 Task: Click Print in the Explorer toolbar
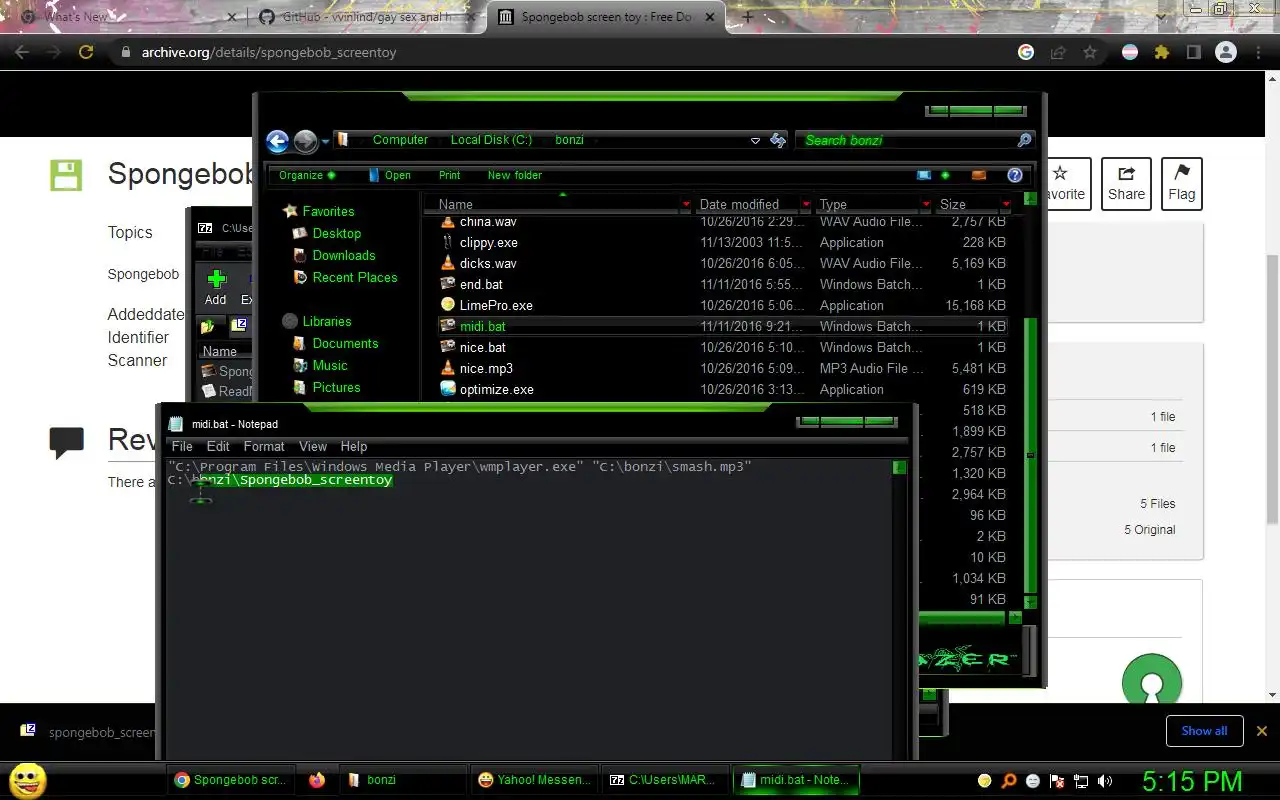pyautogui.click(x=450, y=175)
